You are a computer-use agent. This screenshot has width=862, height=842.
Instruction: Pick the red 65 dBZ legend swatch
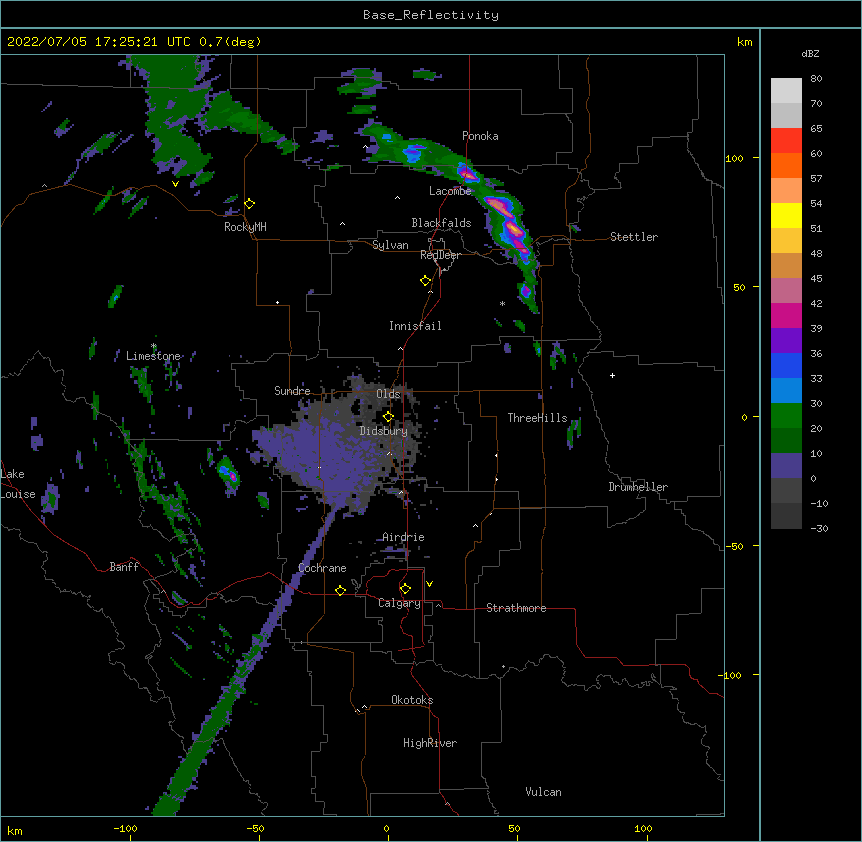[x=786, y=140]
